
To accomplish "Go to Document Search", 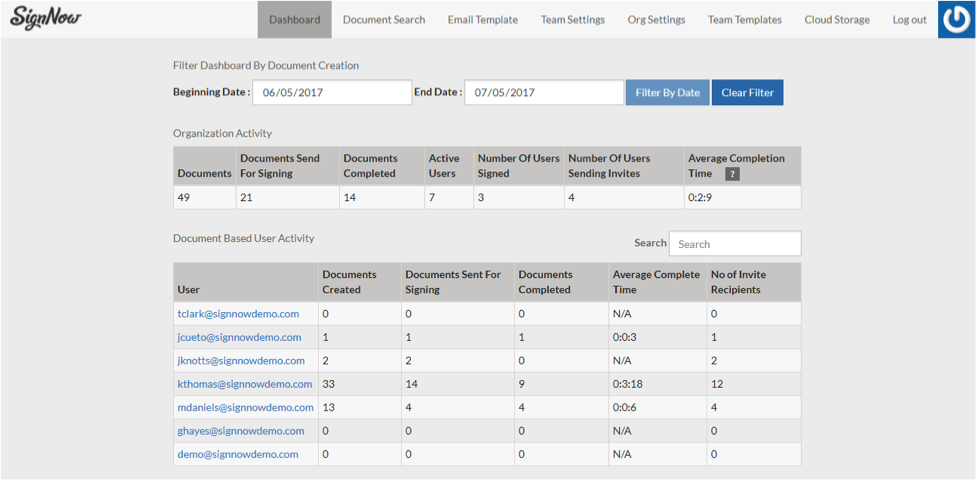I will tap(383, 19).
